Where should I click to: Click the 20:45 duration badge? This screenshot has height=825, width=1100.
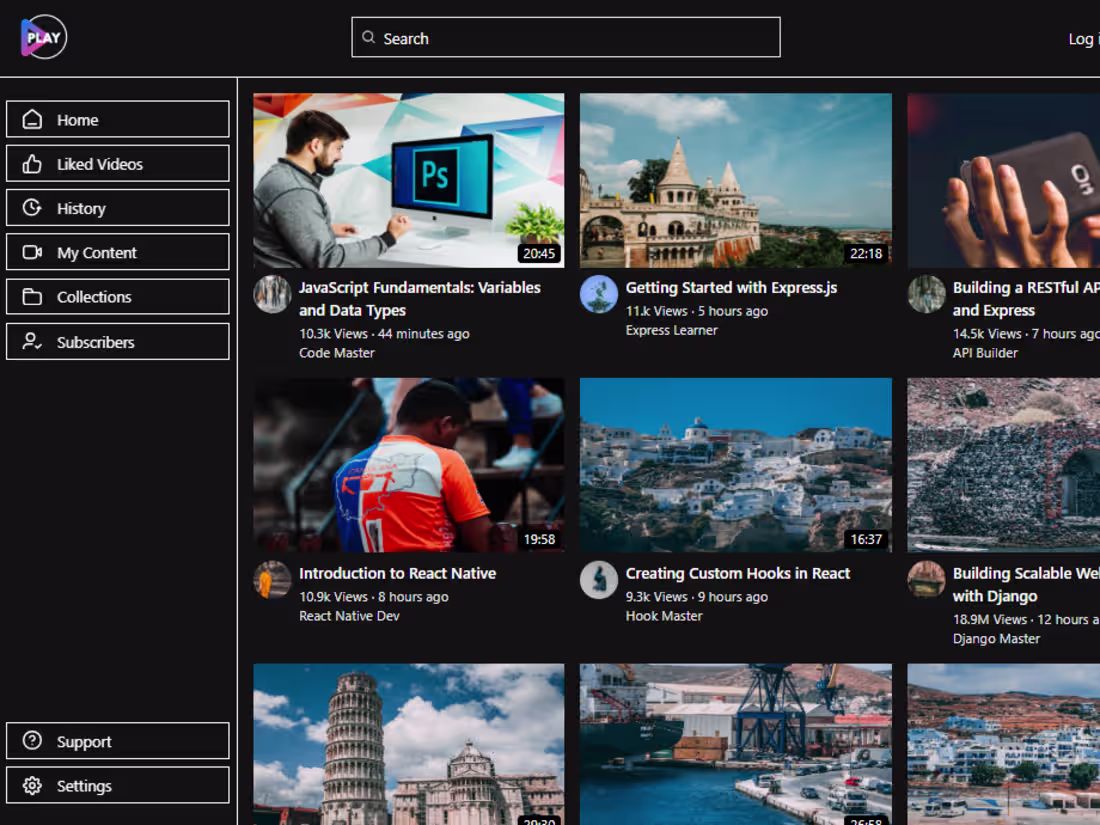(x=539, y=253)
